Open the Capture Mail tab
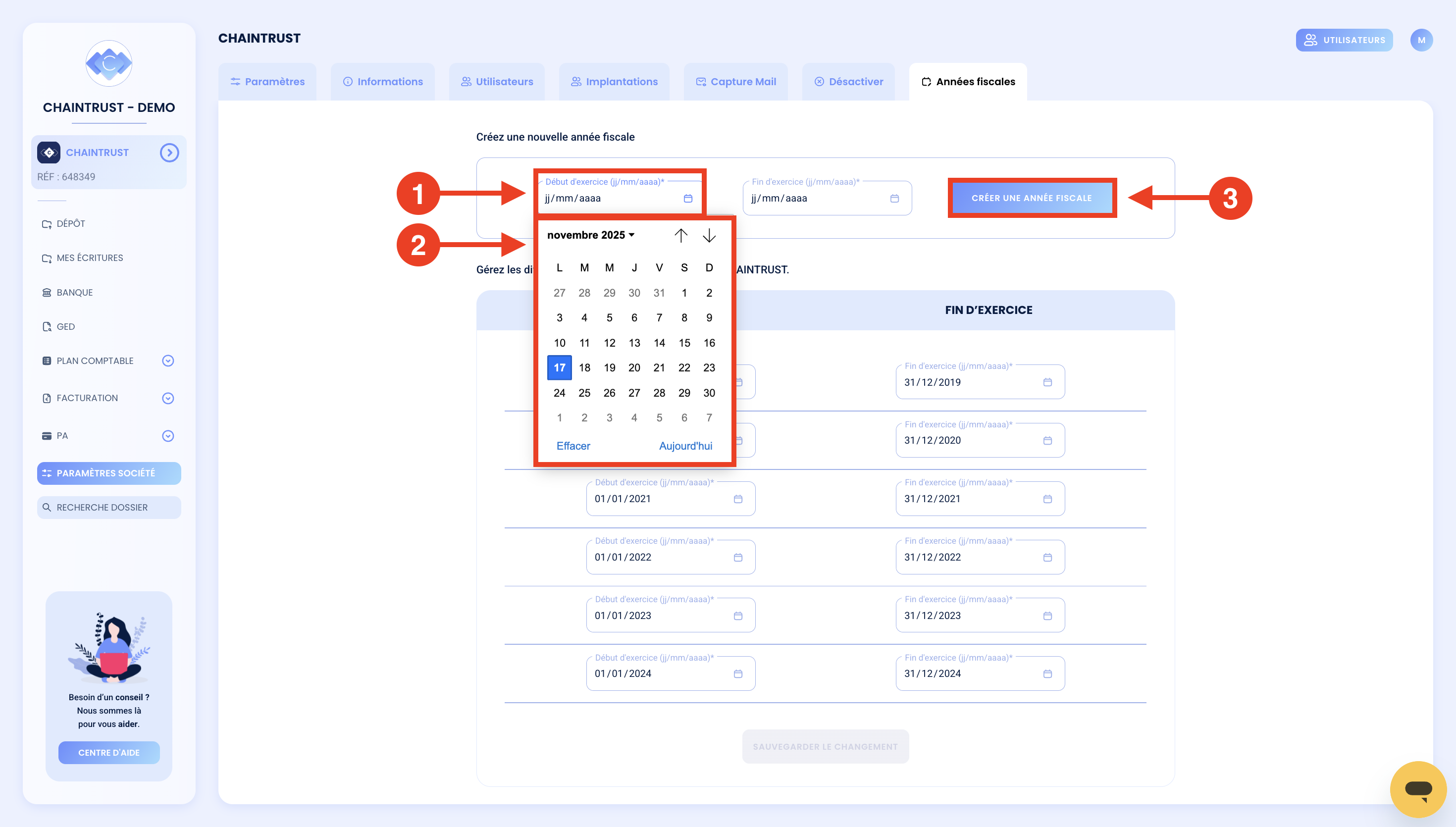The height and width of the screenshot is (827, 1456). [735, 81]
